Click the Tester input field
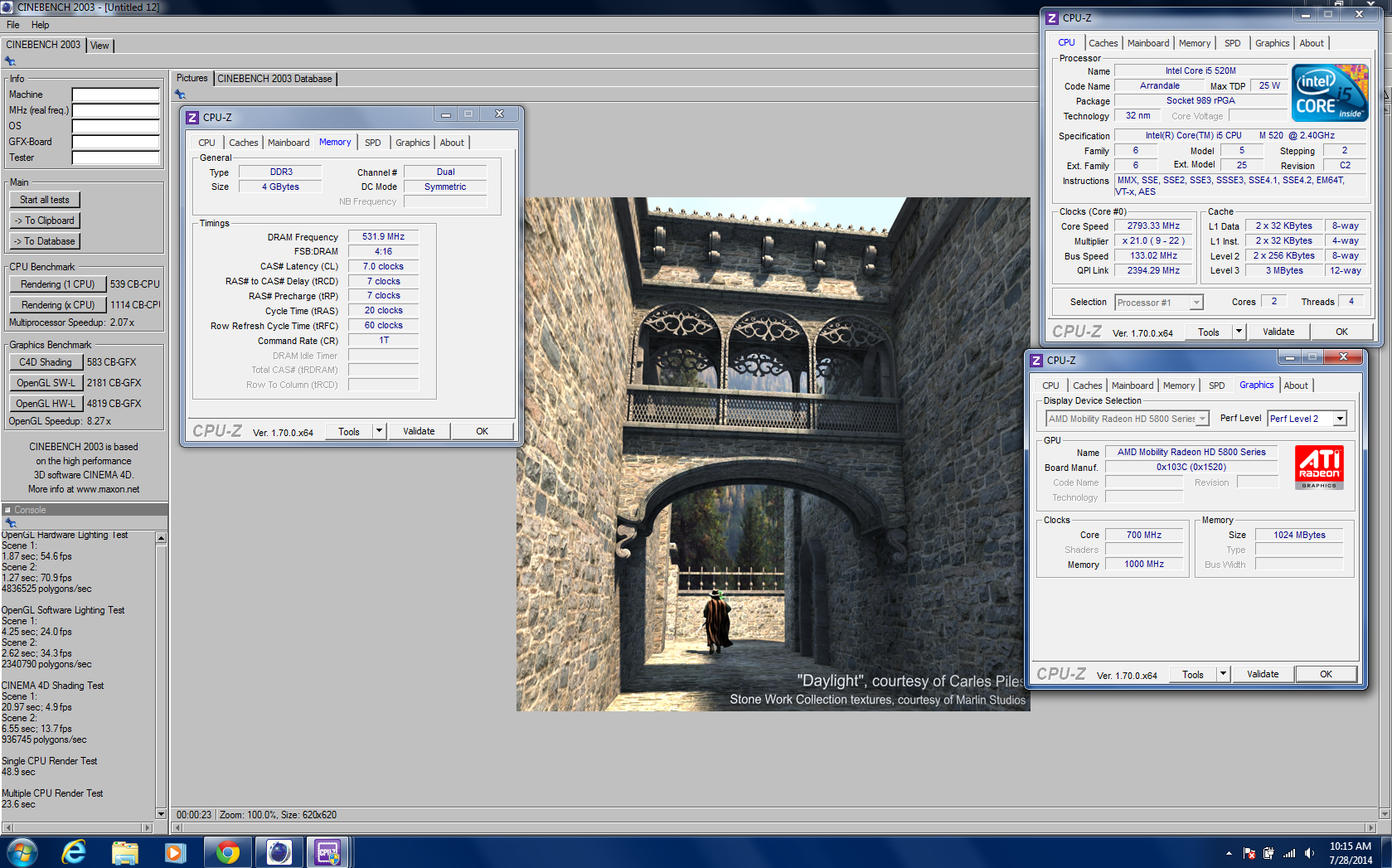The height and width of the screenshot is (868, 1392). (115, 158)
